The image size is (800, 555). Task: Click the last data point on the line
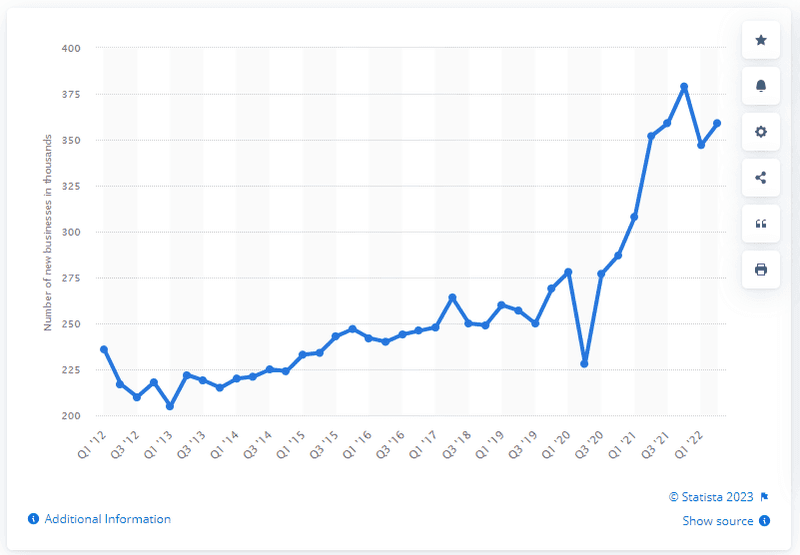coord(717,123)
